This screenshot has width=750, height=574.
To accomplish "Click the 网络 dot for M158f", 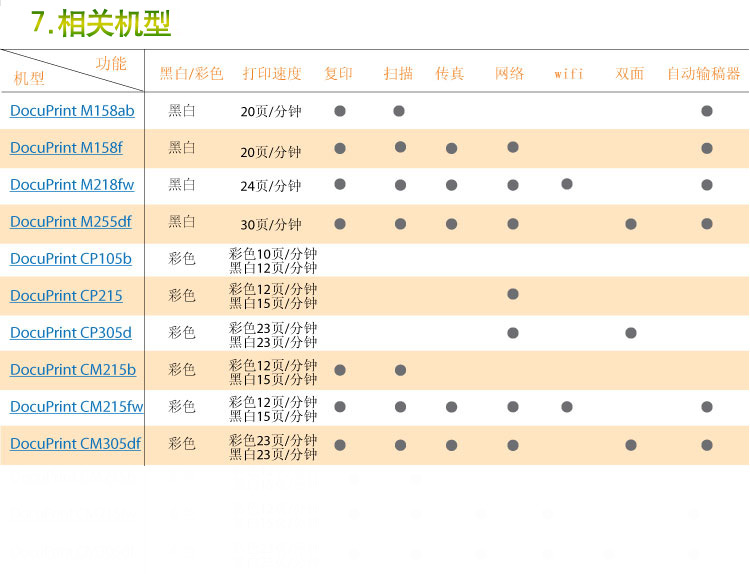I will point(513,147).
